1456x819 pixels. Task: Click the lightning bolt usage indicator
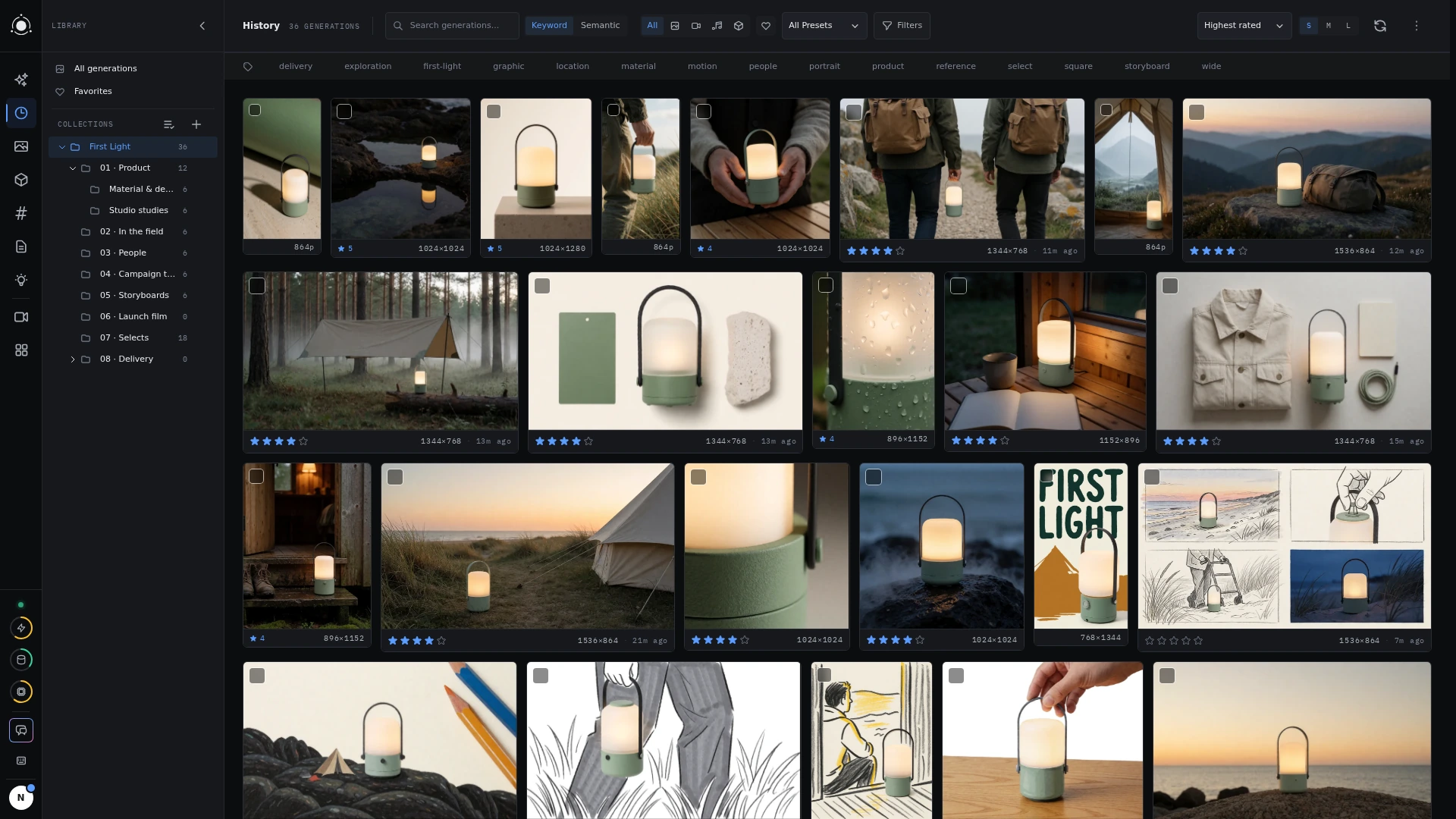pyautogui.click(x=21, y=628)
